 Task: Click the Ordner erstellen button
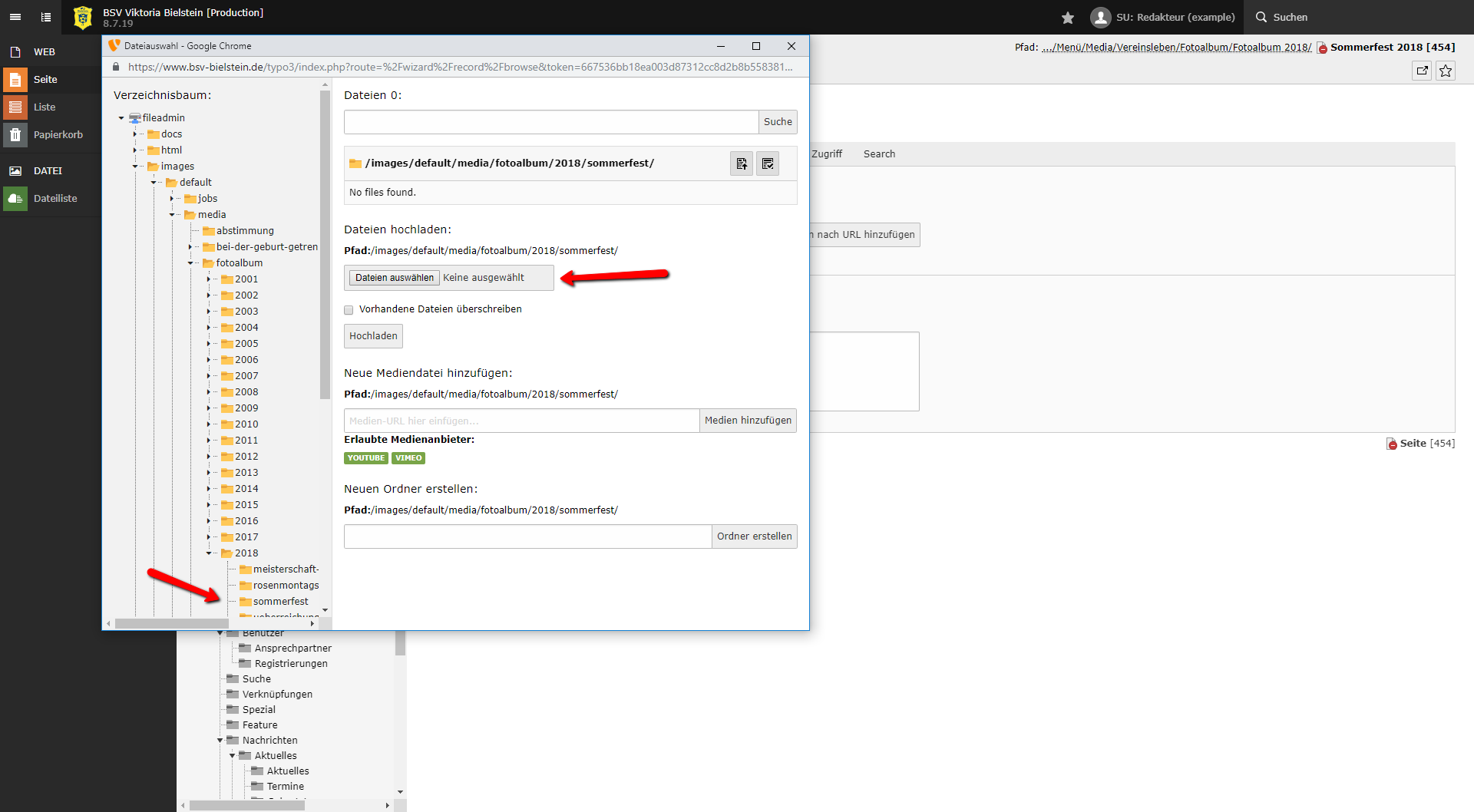(754, 536)
